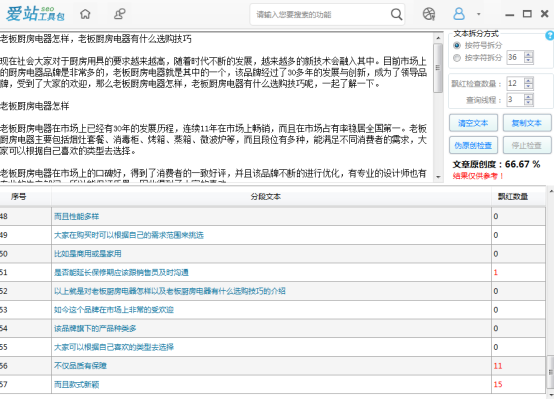Click the results table scrollbar thumb
Viewport: 554px width, 399px height.
click(x=550, y=372)
